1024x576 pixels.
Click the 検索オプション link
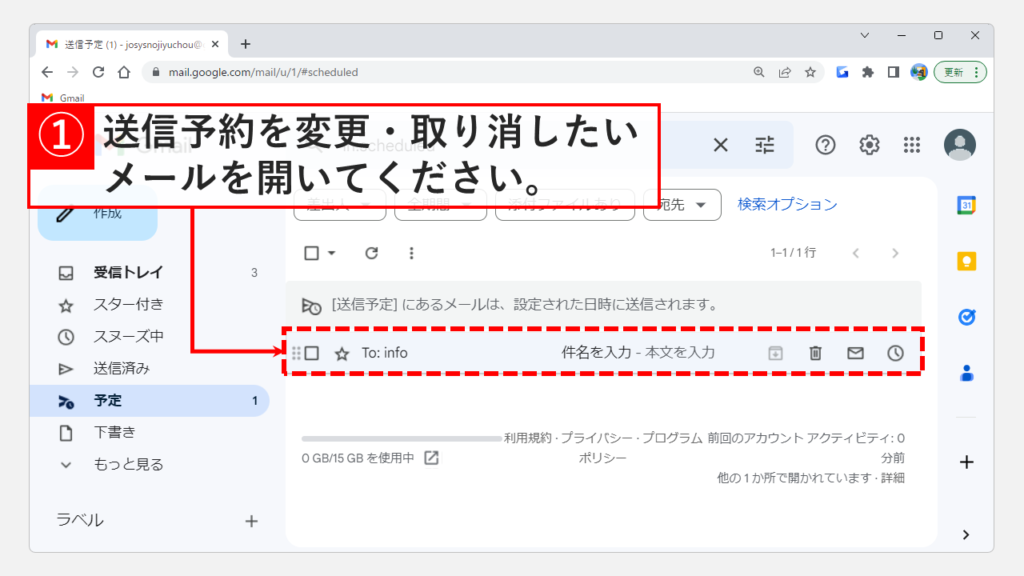coord(787,204)
